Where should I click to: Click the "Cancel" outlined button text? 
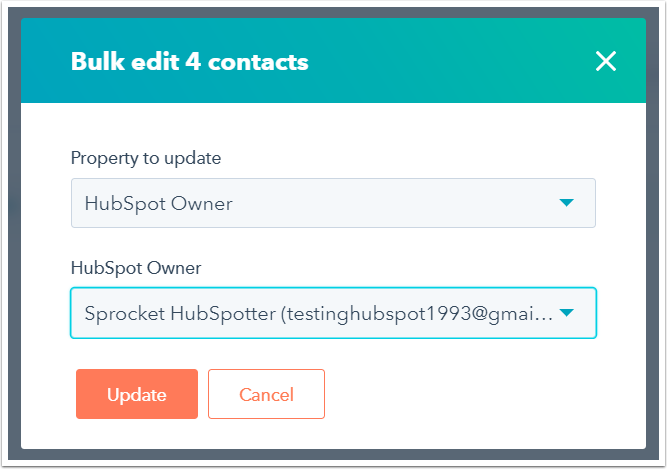266,394
